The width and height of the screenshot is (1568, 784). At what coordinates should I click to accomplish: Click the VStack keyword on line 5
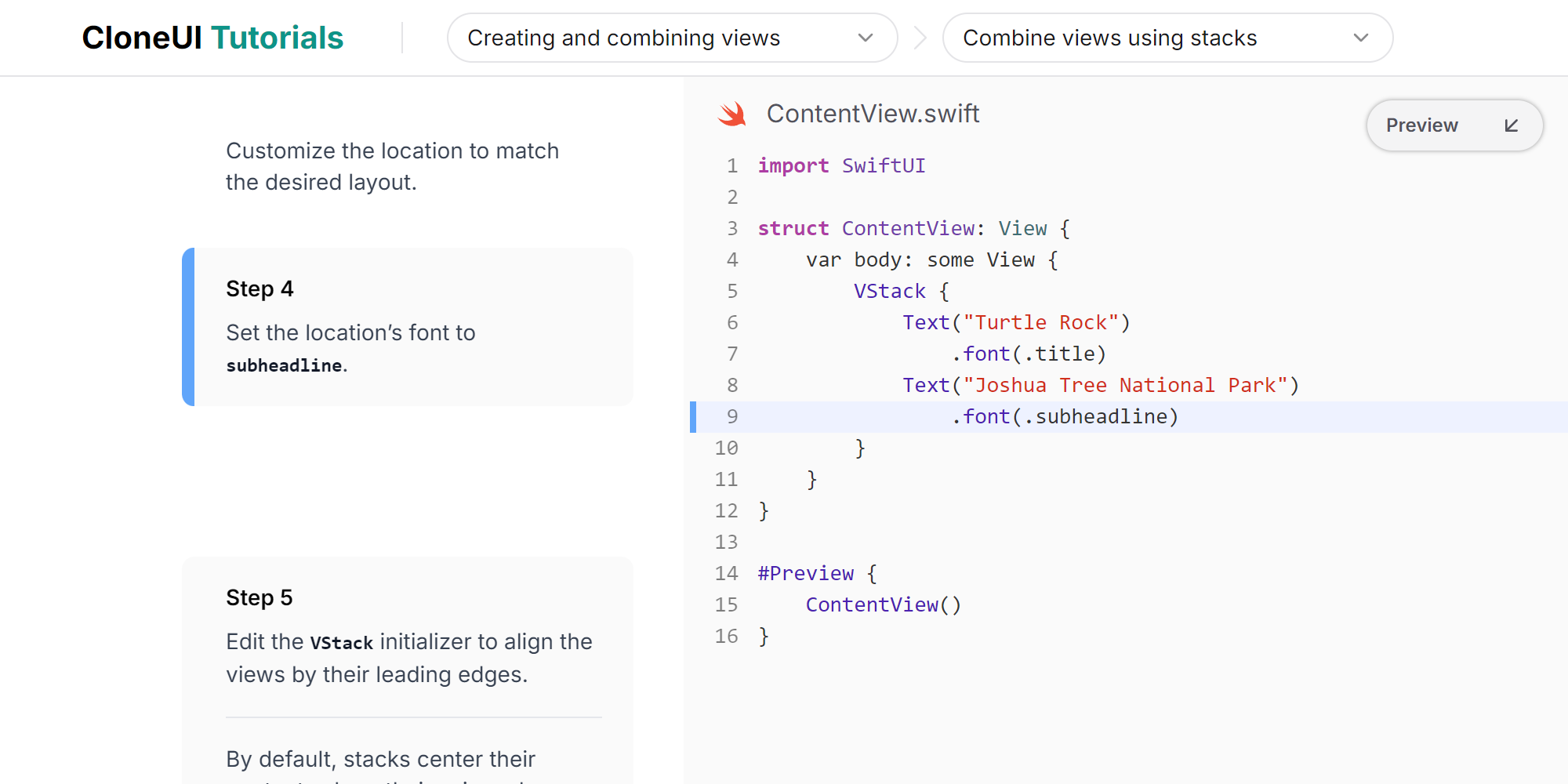tap(889, 292)
